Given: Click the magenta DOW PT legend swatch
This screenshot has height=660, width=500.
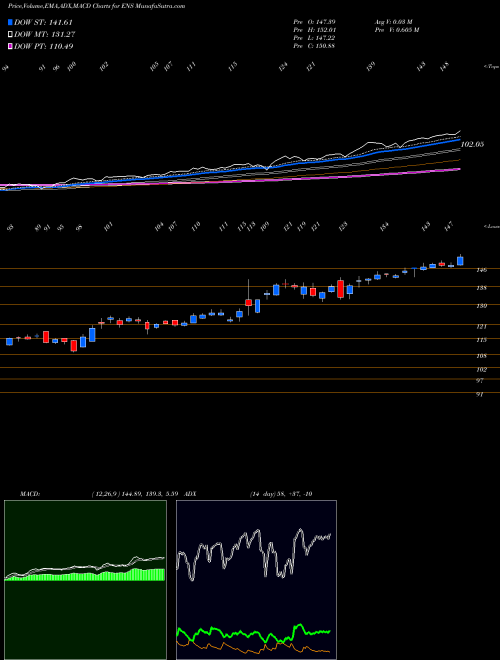Looking at the screenshot, I should [10, 46].
